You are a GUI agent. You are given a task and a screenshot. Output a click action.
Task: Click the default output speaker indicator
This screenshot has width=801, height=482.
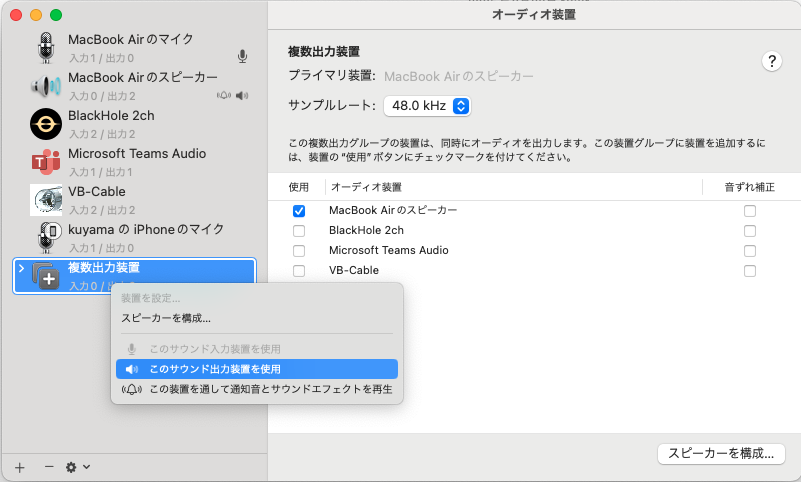pos(242,95)
